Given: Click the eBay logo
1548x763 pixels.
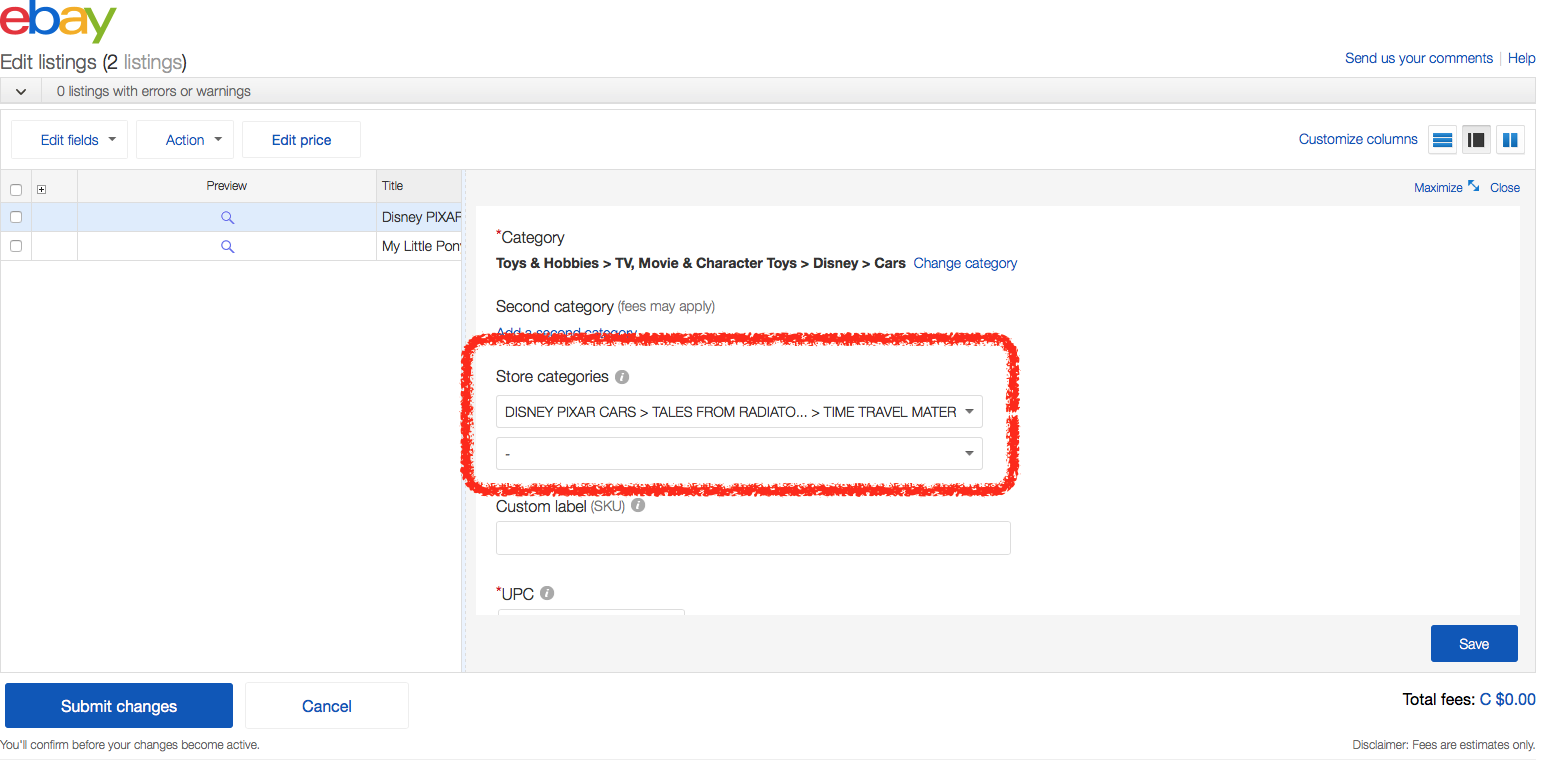Looking at the screenshot, I should point(58,22).
